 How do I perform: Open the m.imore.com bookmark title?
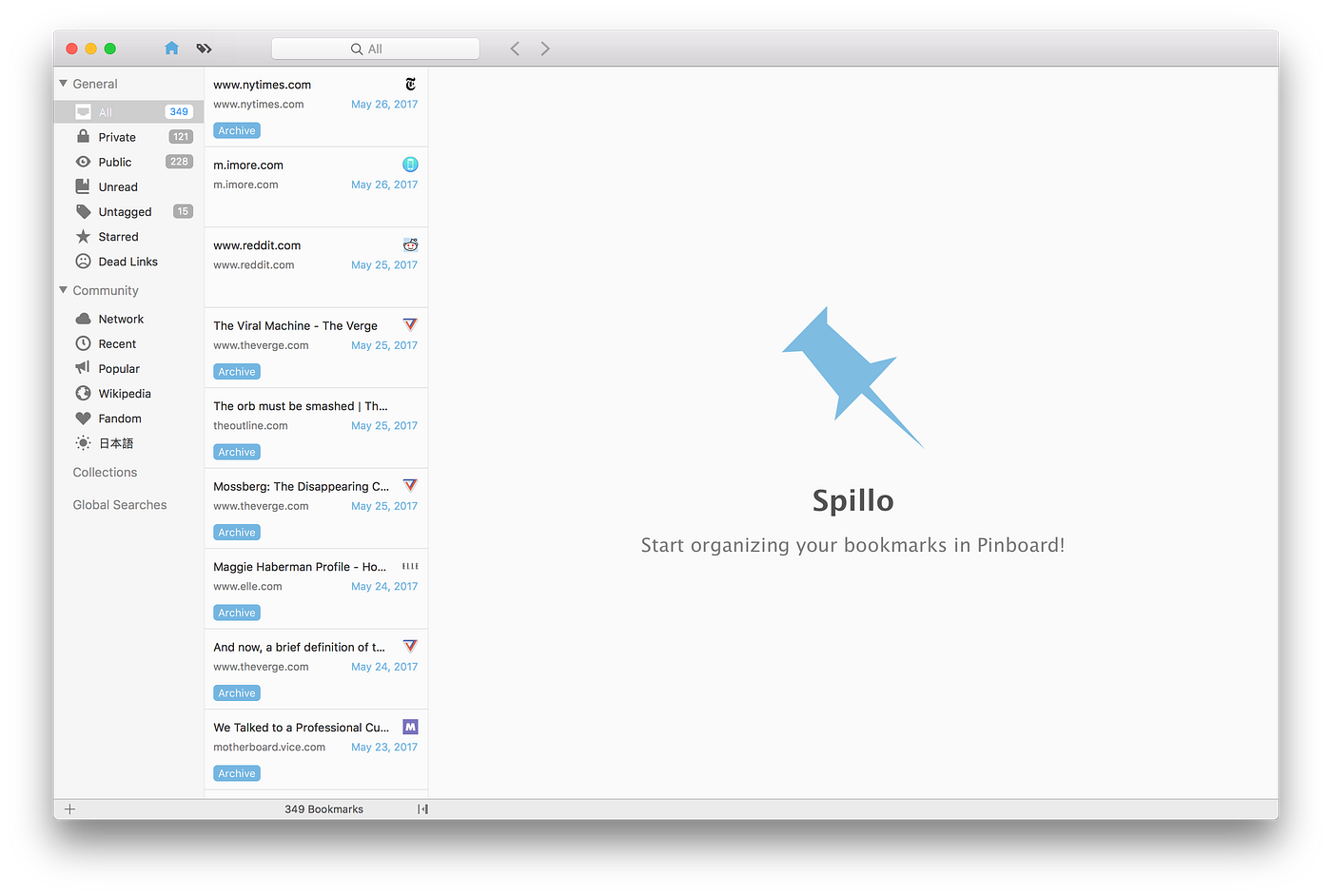(248, 165)
